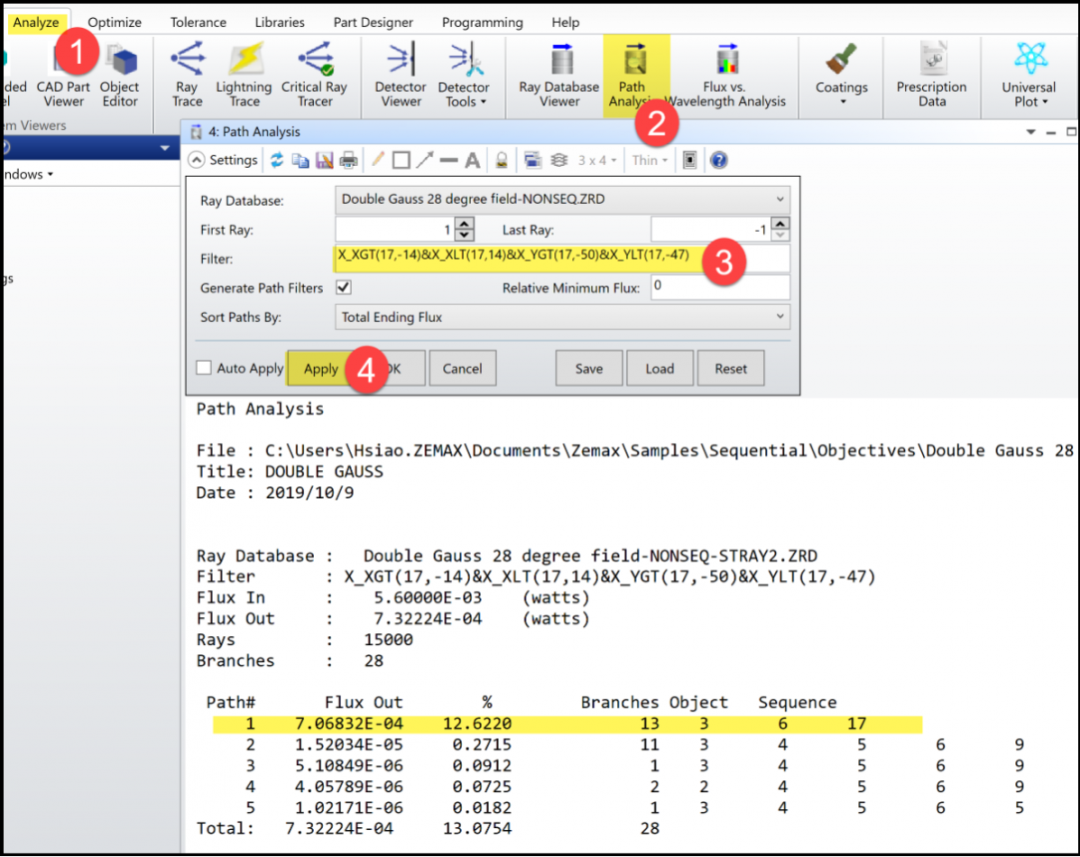
Task: Expand the Coatings dropdown
Action: tap(841, 76)
